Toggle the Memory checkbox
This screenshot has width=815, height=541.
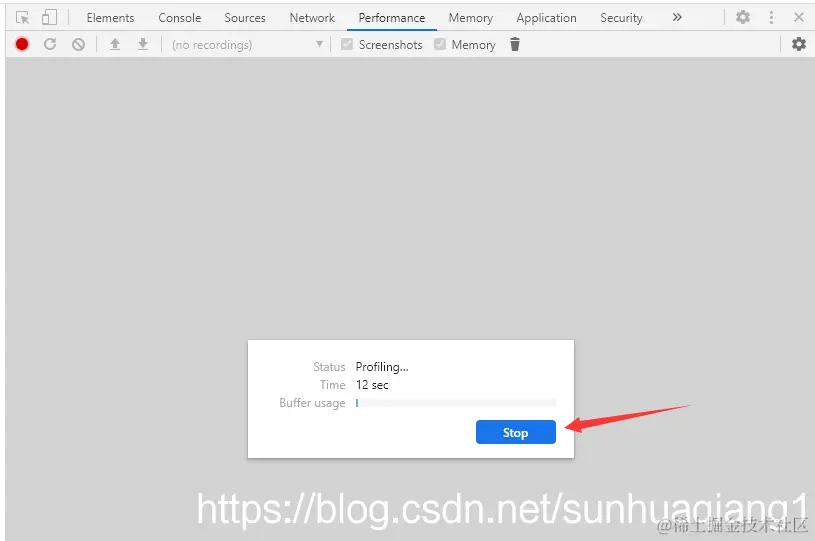pyautogui.click(x=440, y=44)
